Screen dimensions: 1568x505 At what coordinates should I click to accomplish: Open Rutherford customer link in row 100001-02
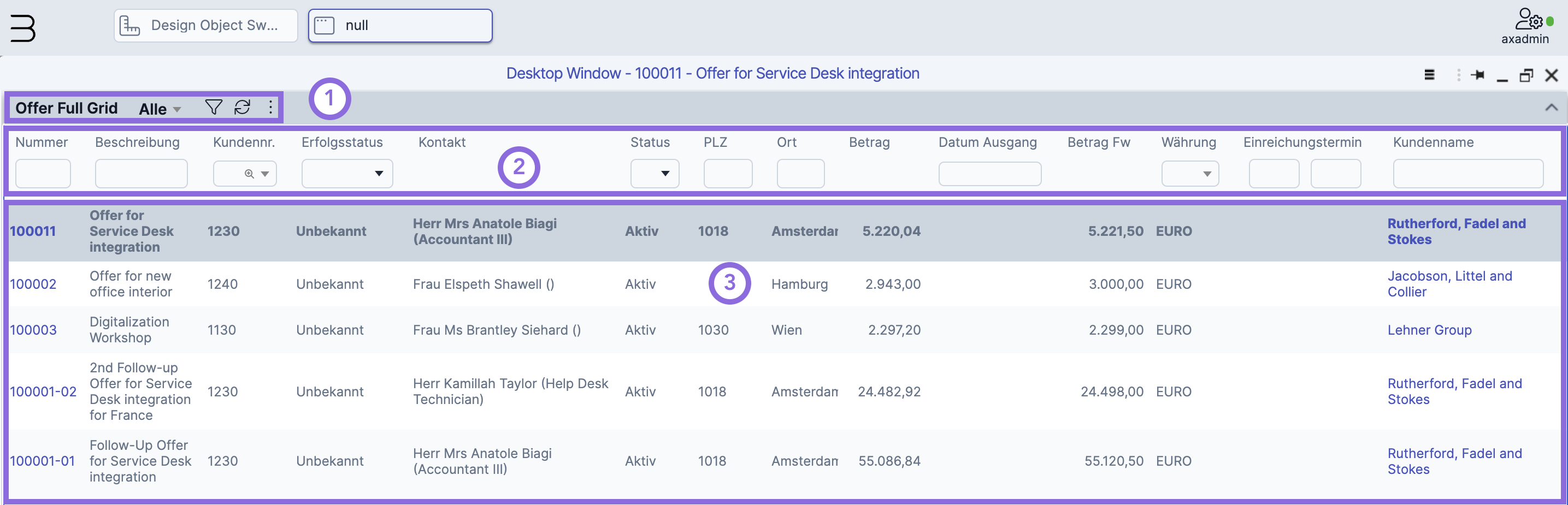(x=1454, y=392)
